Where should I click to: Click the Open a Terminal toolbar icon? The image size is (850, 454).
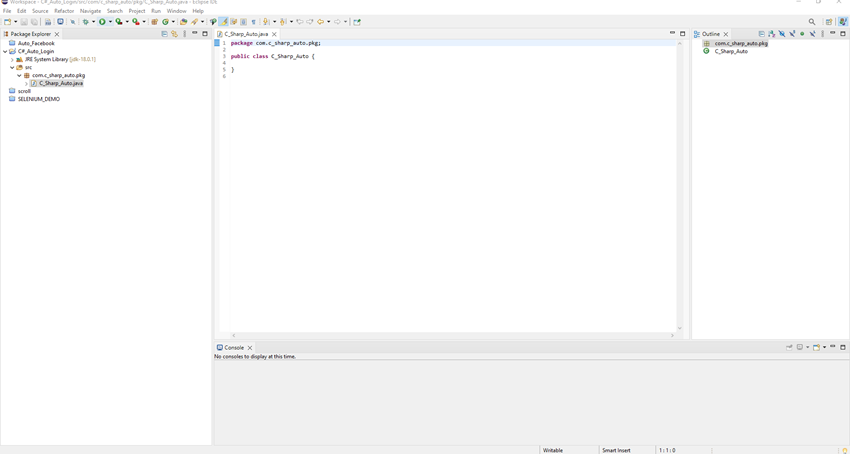(x=60, y=22)
